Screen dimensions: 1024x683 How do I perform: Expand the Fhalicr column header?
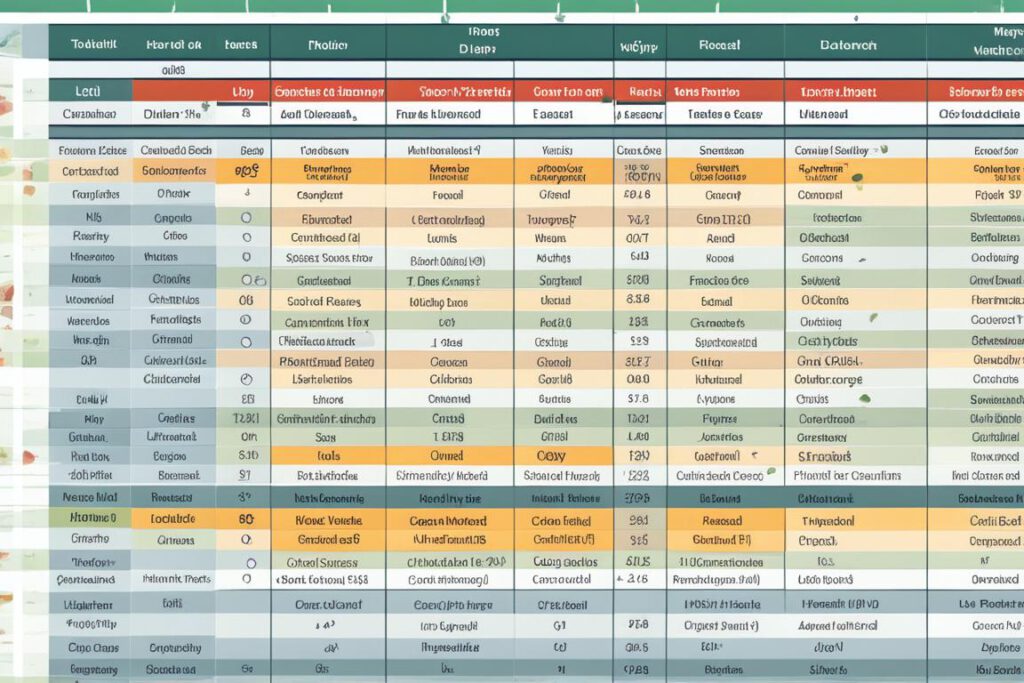coord(326,45)
